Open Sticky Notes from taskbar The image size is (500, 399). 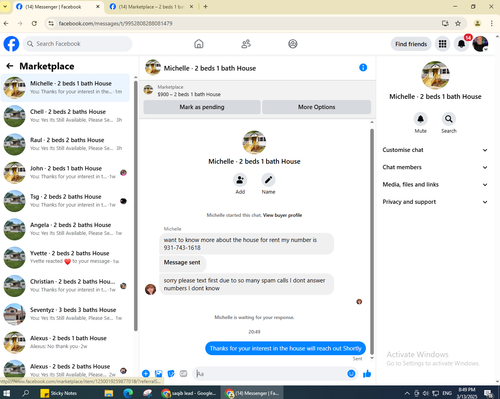point(59,393)
